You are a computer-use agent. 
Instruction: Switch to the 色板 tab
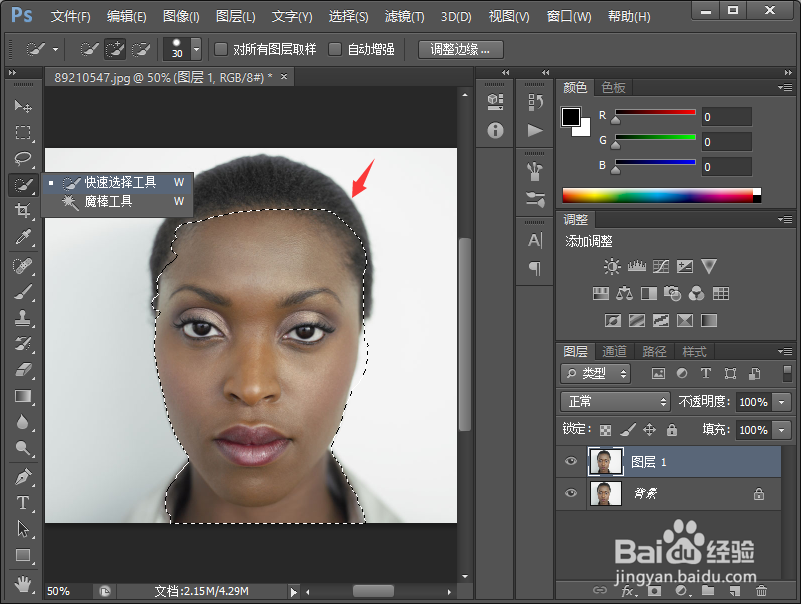click(x=613, y=87)
